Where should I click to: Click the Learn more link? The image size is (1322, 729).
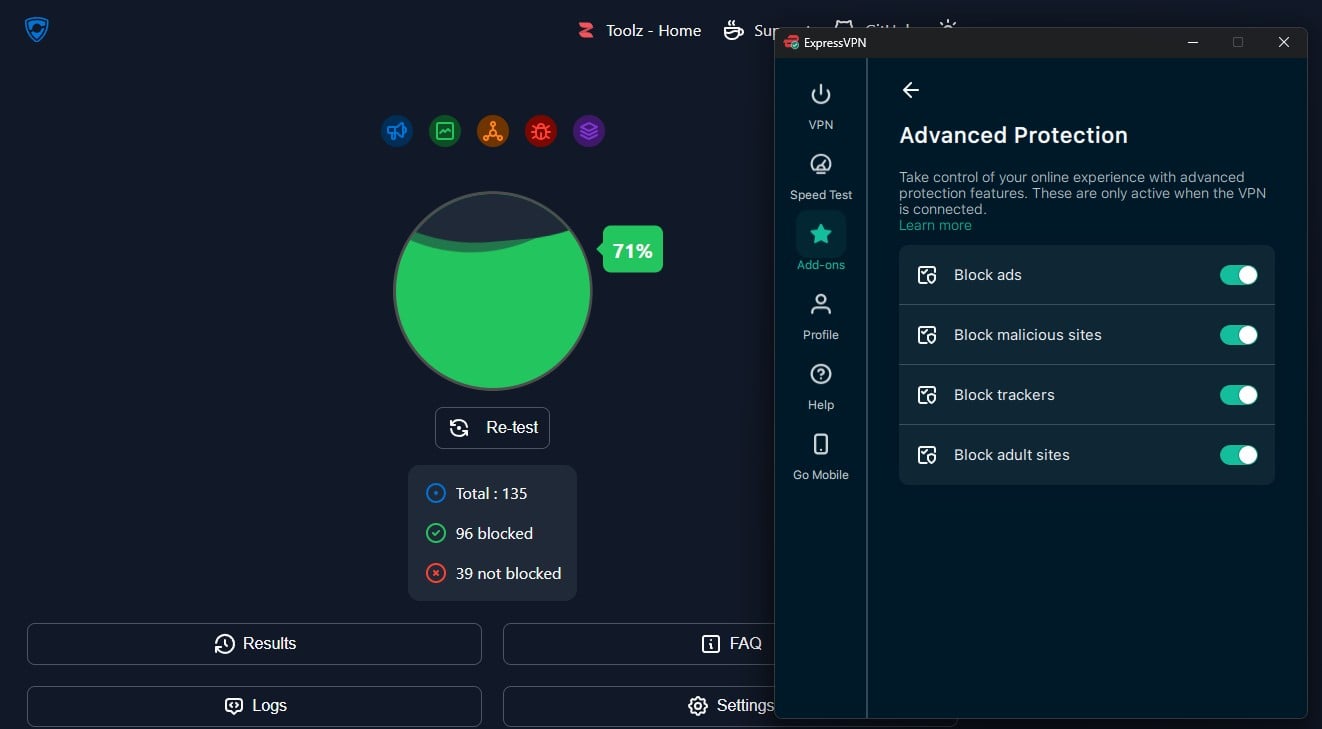click(x=935, y=225)
